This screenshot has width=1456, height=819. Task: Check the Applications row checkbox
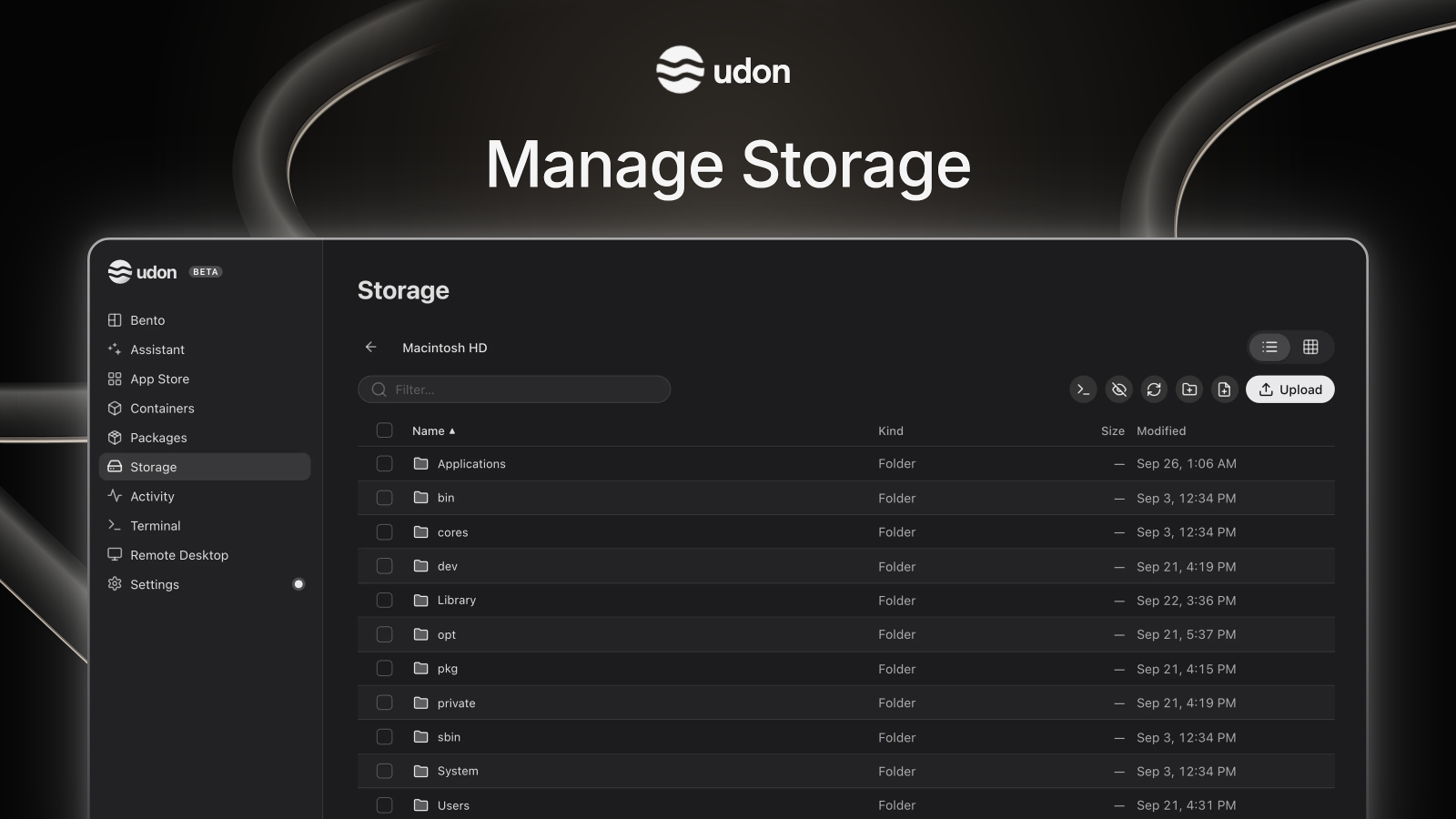click(385, 463)
